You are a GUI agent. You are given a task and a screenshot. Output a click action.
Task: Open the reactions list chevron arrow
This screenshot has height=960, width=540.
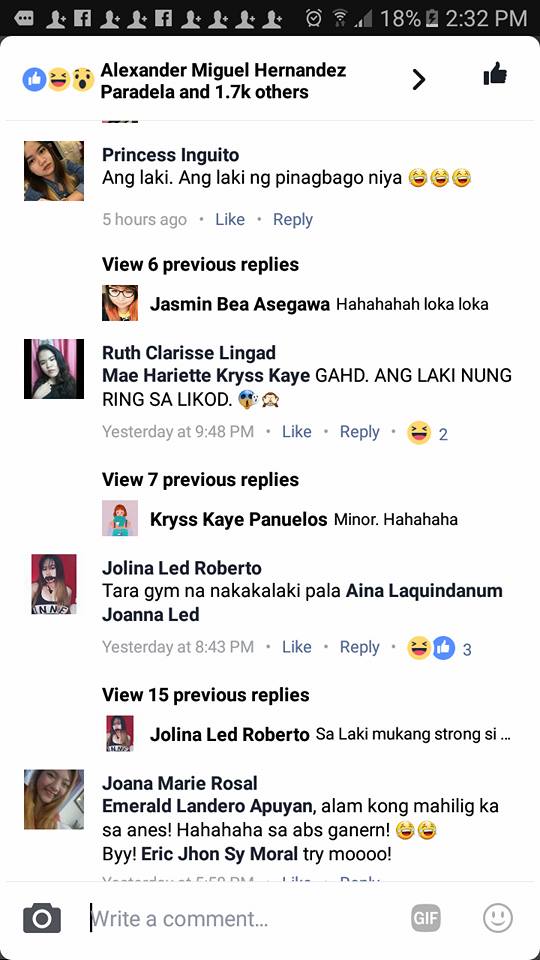419,79
